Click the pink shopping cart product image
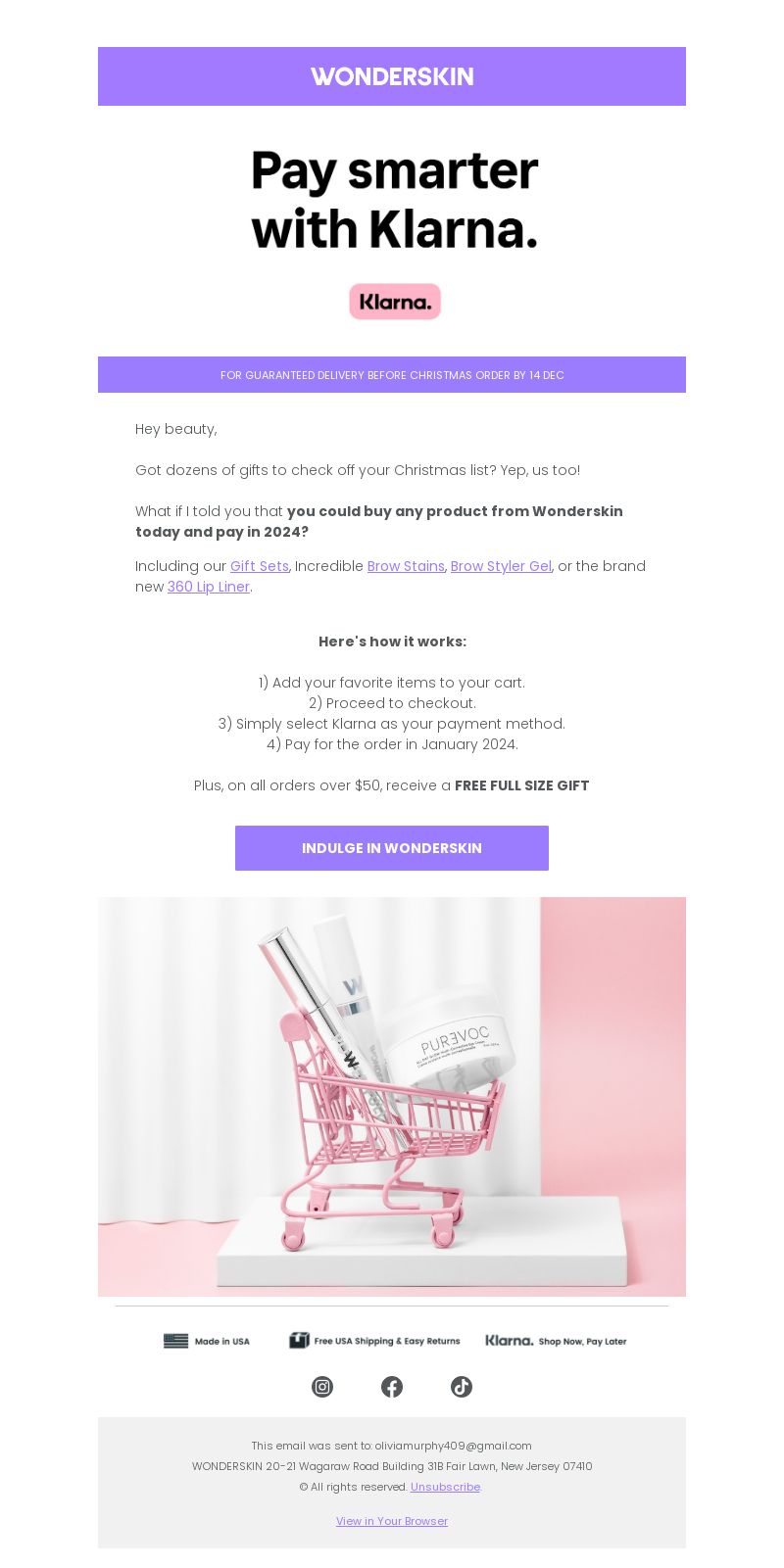The image size is (784, 1568). 392,1097
